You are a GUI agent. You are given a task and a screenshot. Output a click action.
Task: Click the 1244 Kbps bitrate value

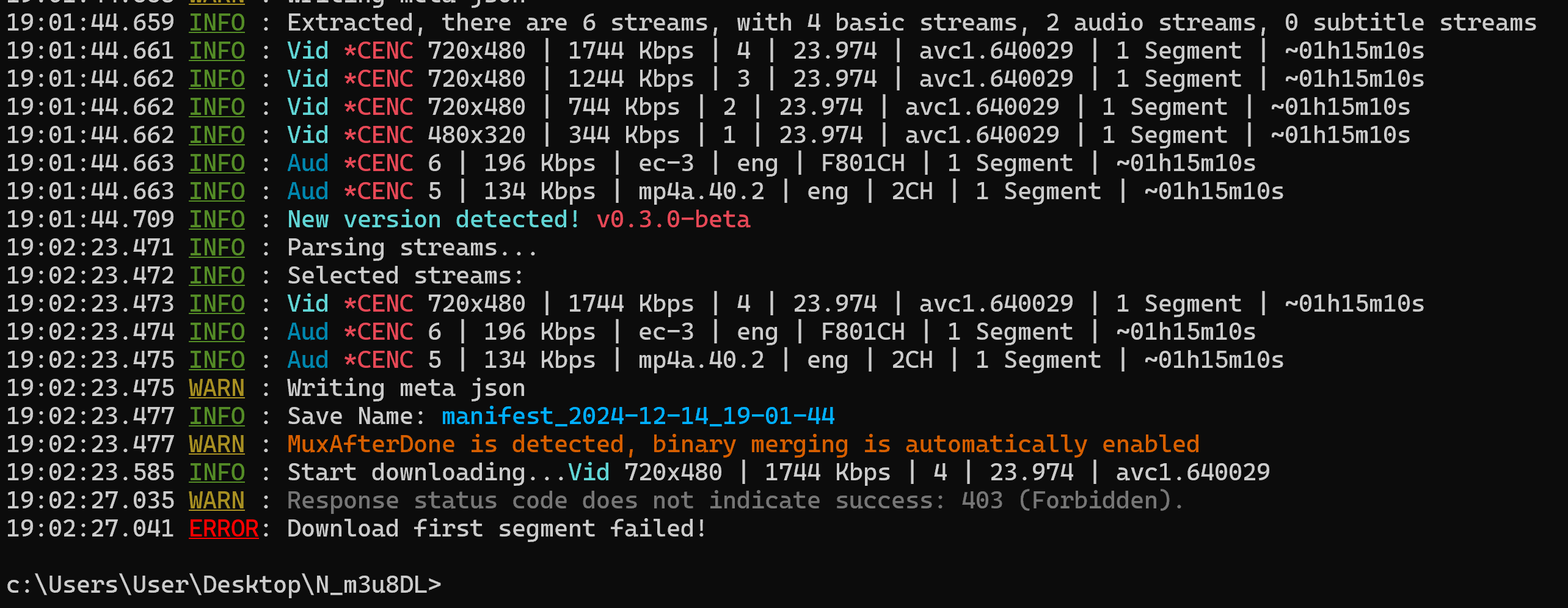[630, 79]
